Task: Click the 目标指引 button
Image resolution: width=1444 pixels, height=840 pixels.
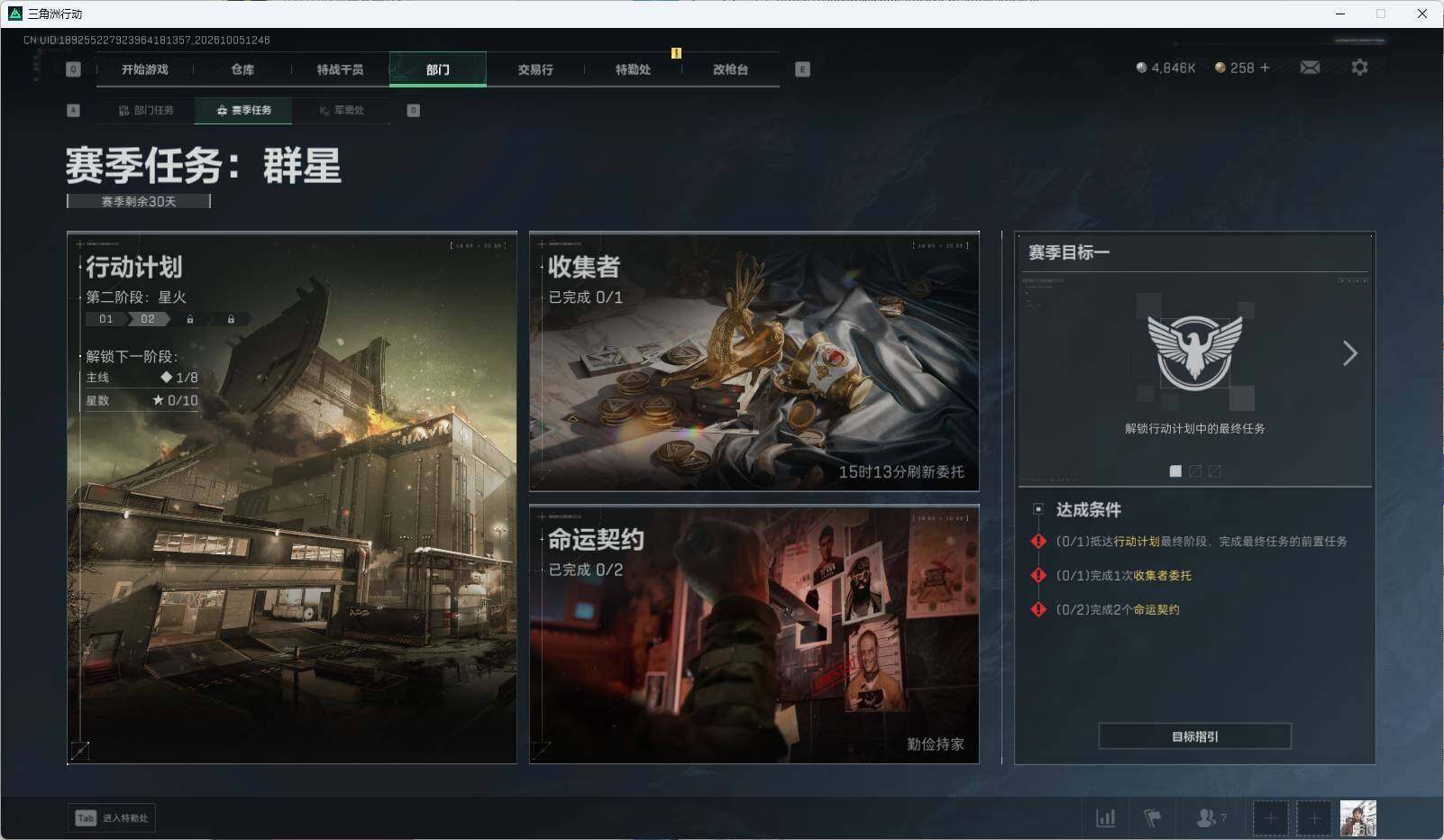Action: point(1194,736)
